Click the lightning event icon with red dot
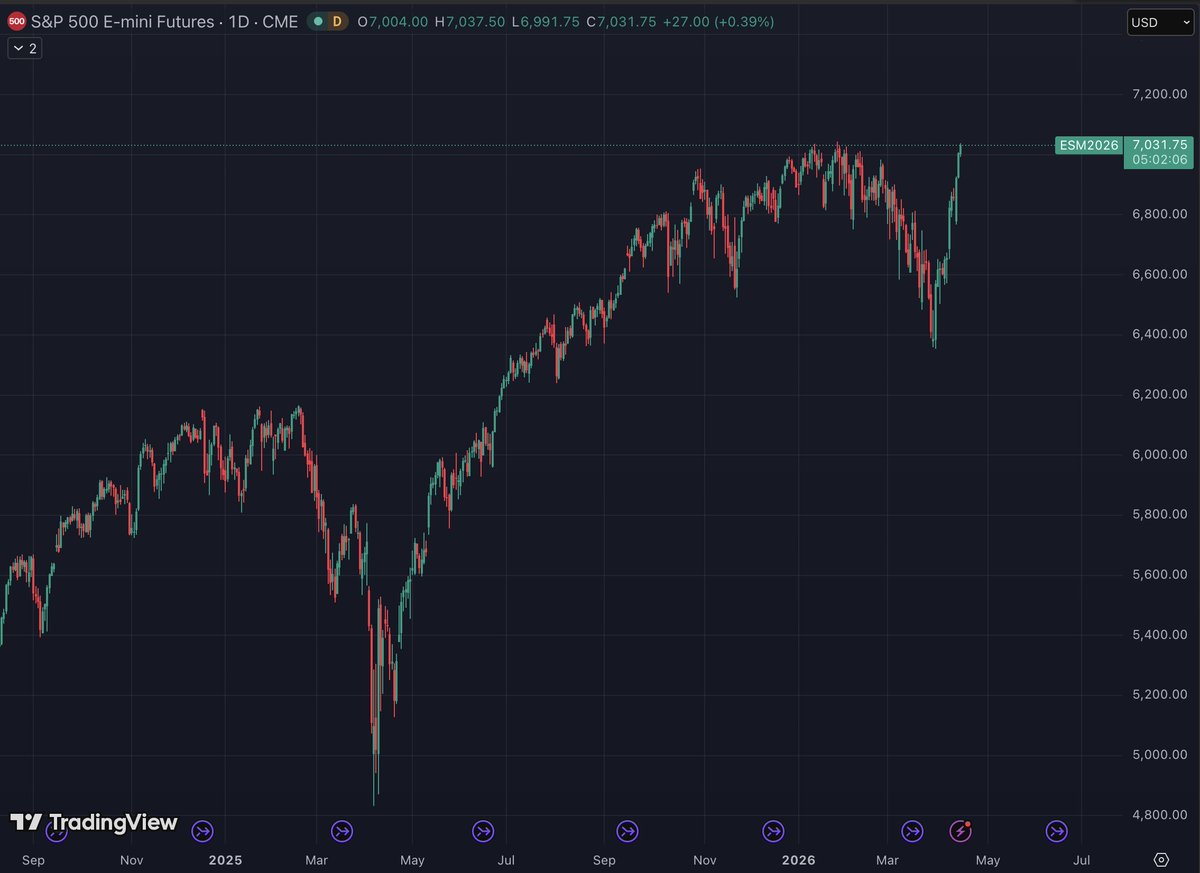This screenshot has width=1200, height=873. [960, 830]
